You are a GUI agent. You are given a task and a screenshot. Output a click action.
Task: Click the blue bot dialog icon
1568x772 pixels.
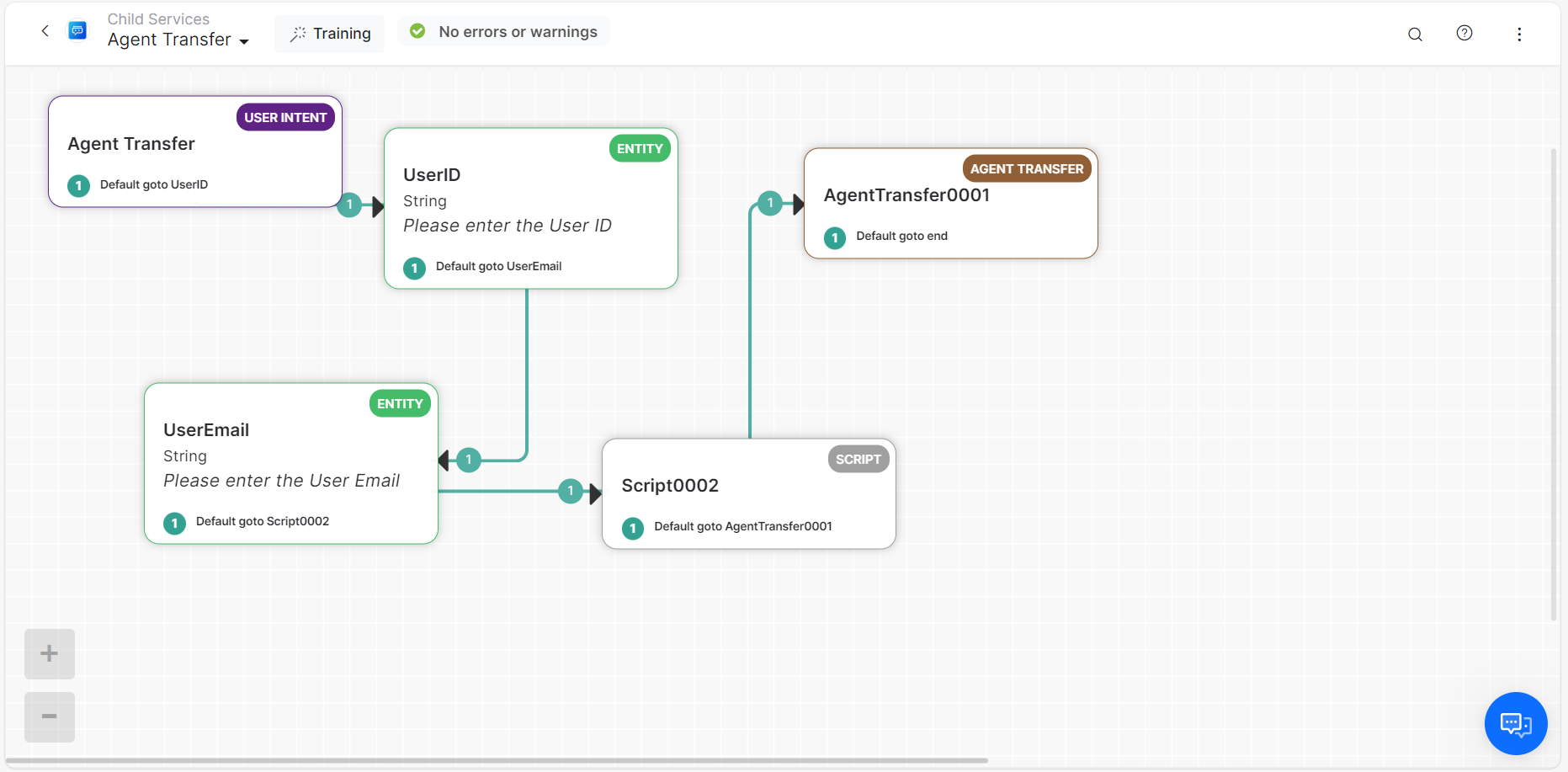click(77, 31)
